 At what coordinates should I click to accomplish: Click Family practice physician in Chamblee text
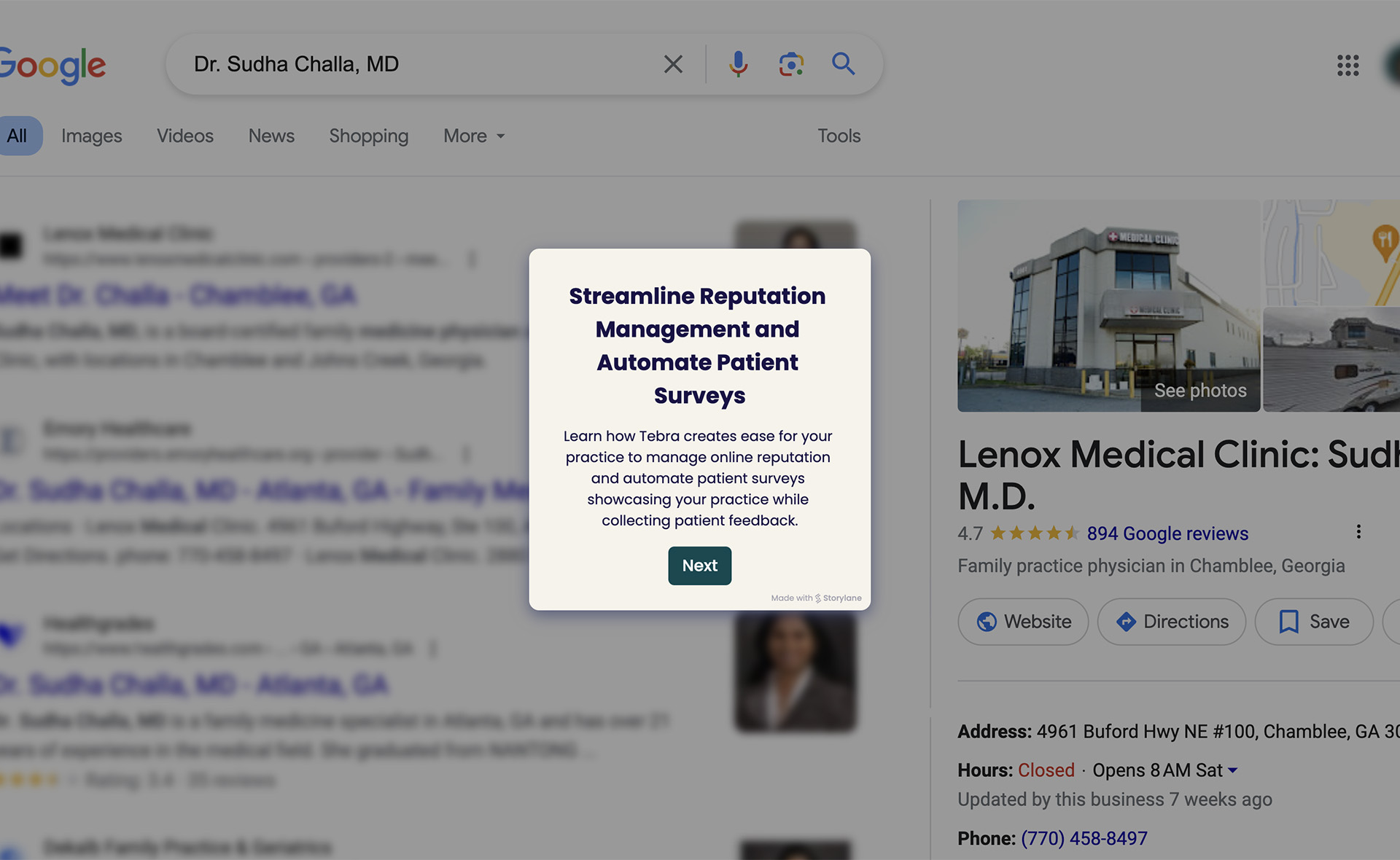pos(1151,566)
